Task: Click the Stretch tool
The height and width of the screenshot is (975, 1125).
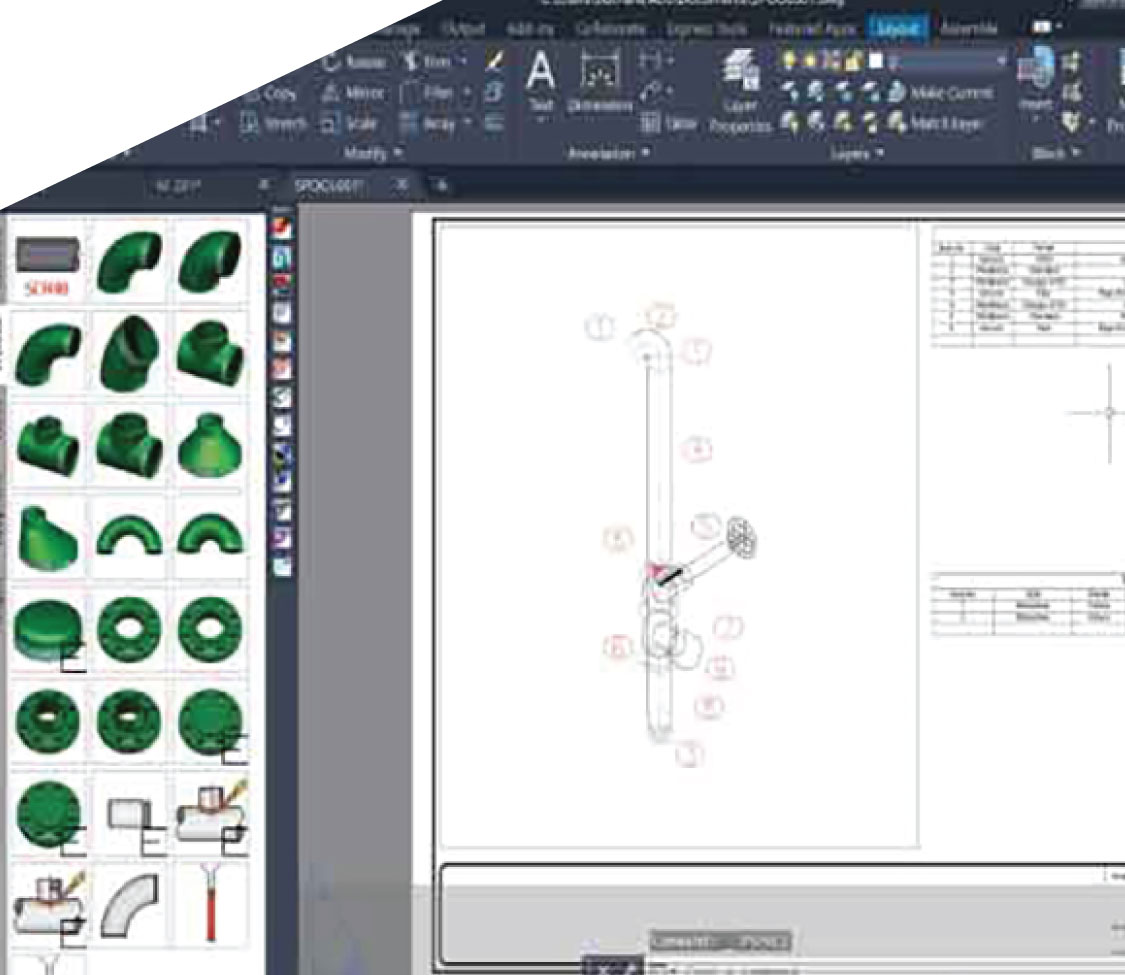Action: [x=274, y=123]
